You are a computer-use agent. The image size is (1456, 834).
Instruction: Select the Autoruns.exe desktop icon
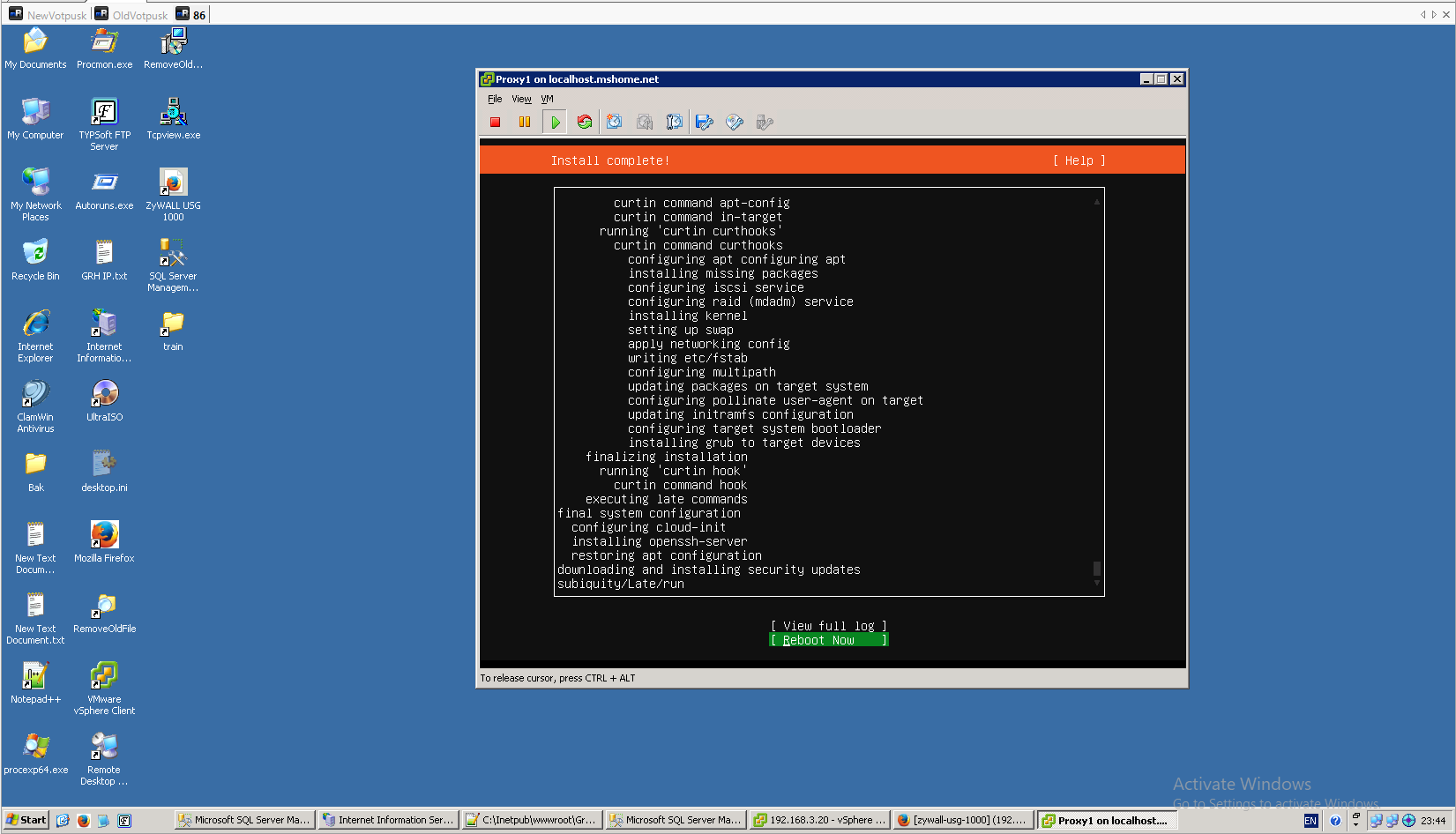(105, 190)
